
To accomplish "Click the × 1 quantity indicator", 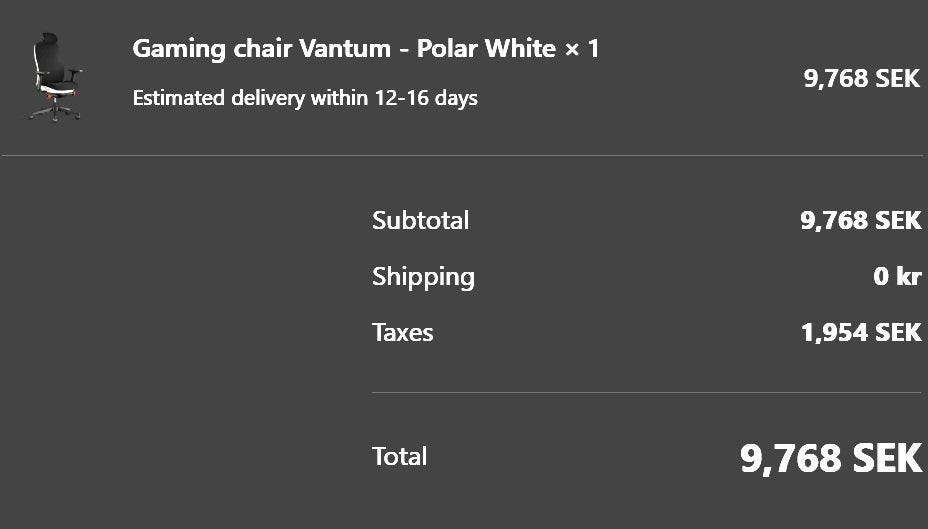I will coord(582,48).
